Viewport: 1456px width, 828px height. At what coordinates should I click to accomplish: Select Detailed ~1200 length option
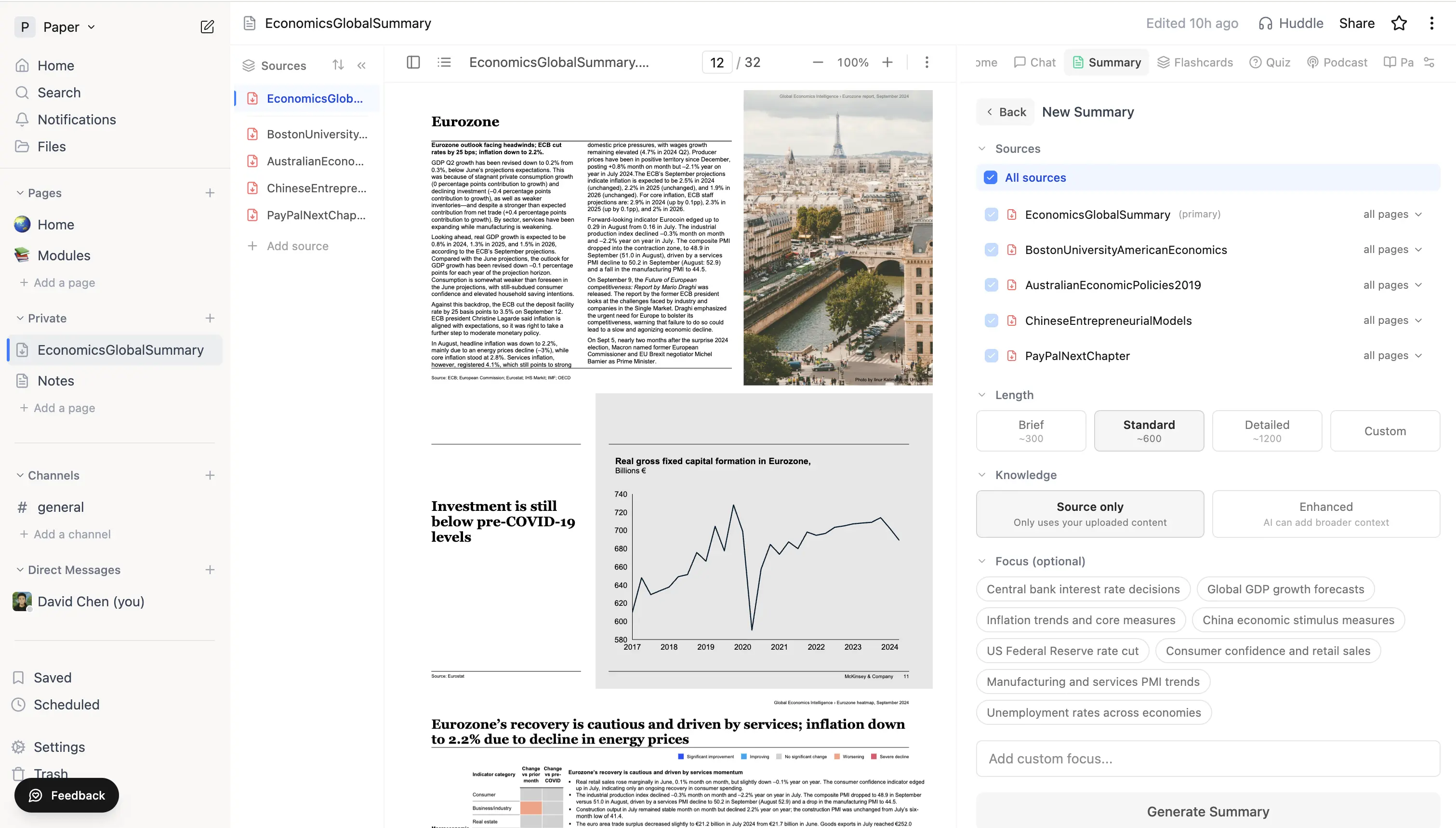(x=1267, y=430)
